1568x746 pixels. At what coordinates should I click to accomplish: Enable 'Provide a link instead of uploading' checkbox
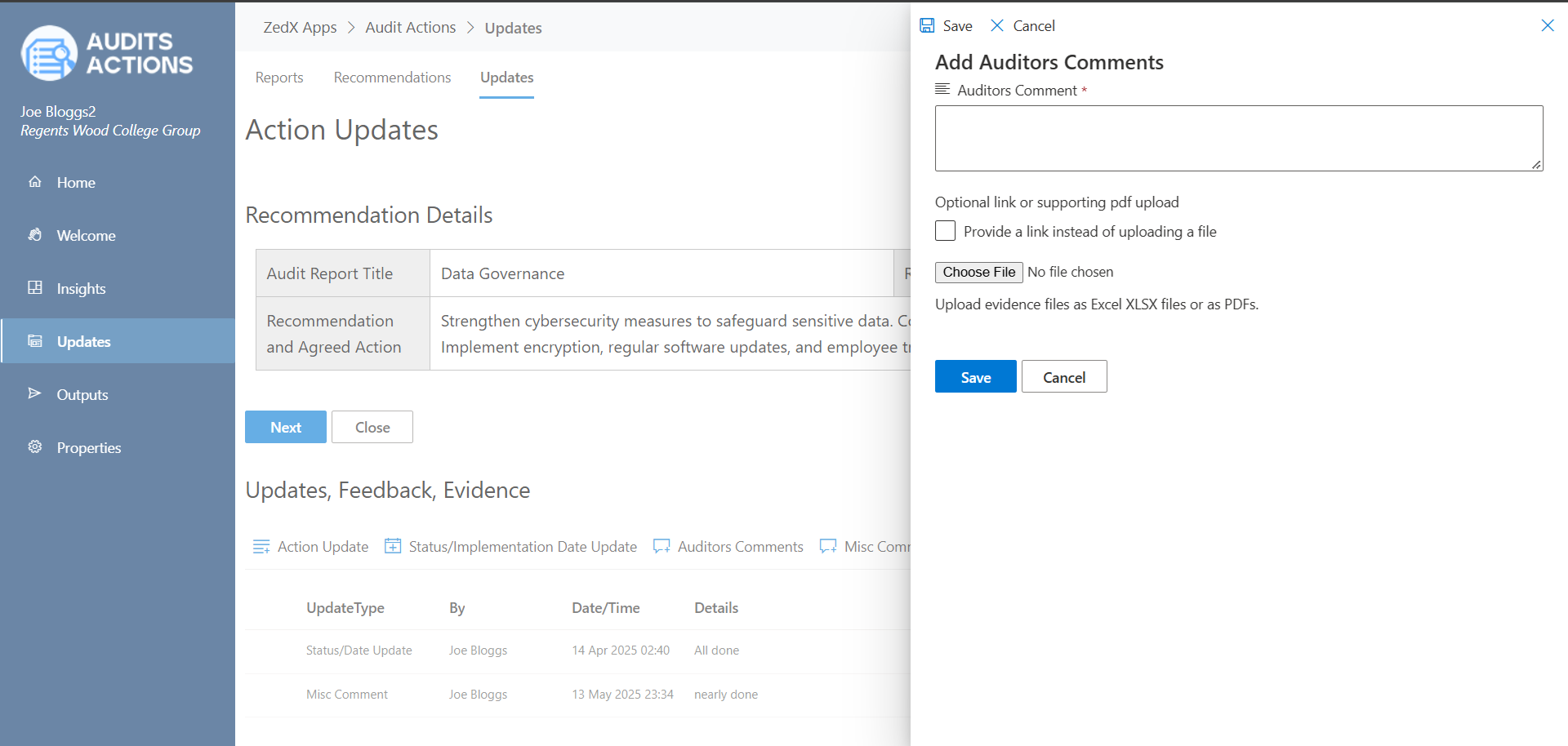coord(945,231)
